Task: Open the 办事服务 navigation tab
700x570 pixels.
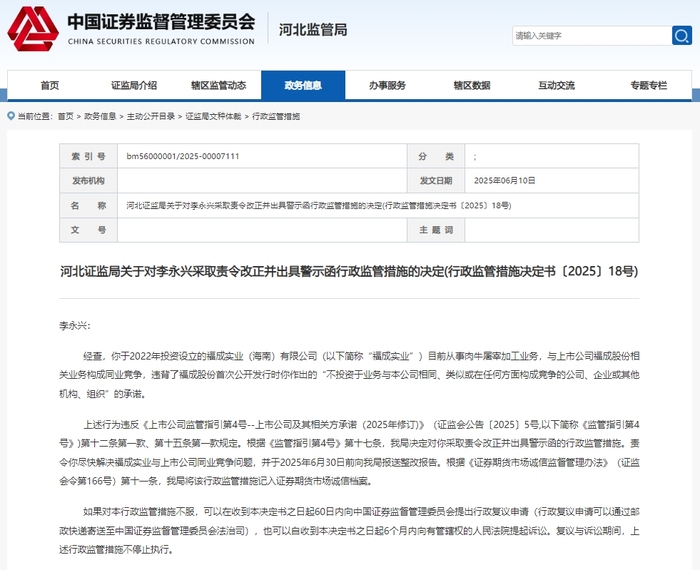Action: click(x=387, y=85)
